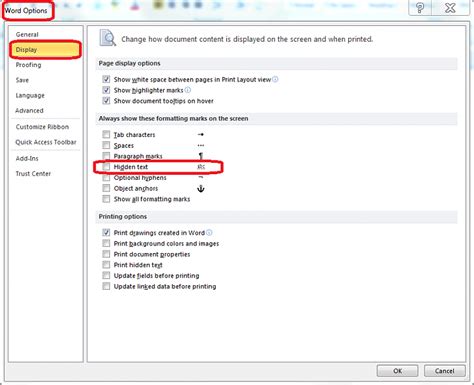Image resolution: width=474 pixels, height=385 pixels.
Task: Toggle Show document tooltips on hover
Action: coord(106,101)
